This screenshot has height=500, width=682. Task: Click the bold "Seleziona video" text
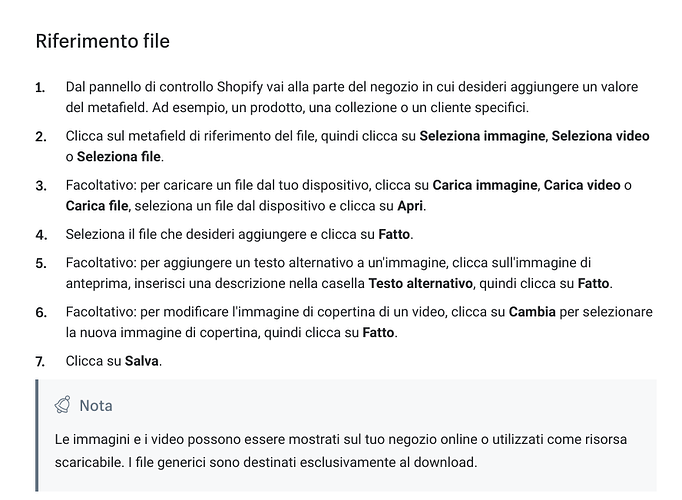(601, 136)
